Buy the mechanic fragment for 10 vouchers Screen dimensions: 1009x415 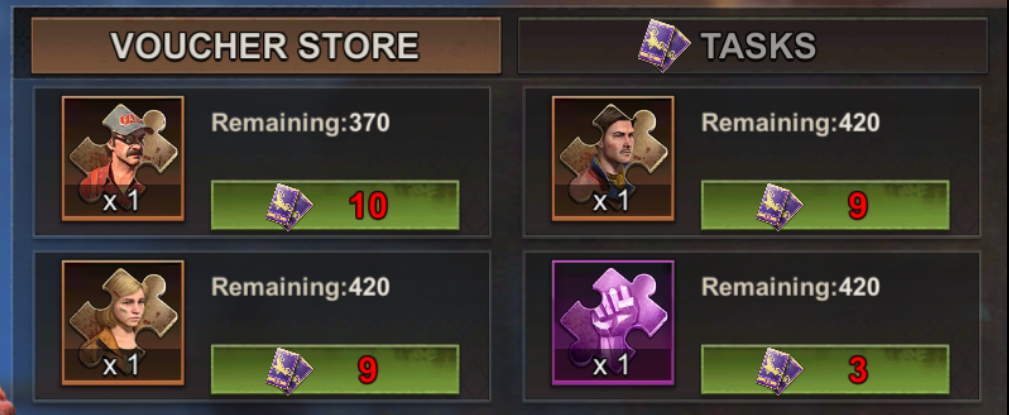[x=335, y=205]
